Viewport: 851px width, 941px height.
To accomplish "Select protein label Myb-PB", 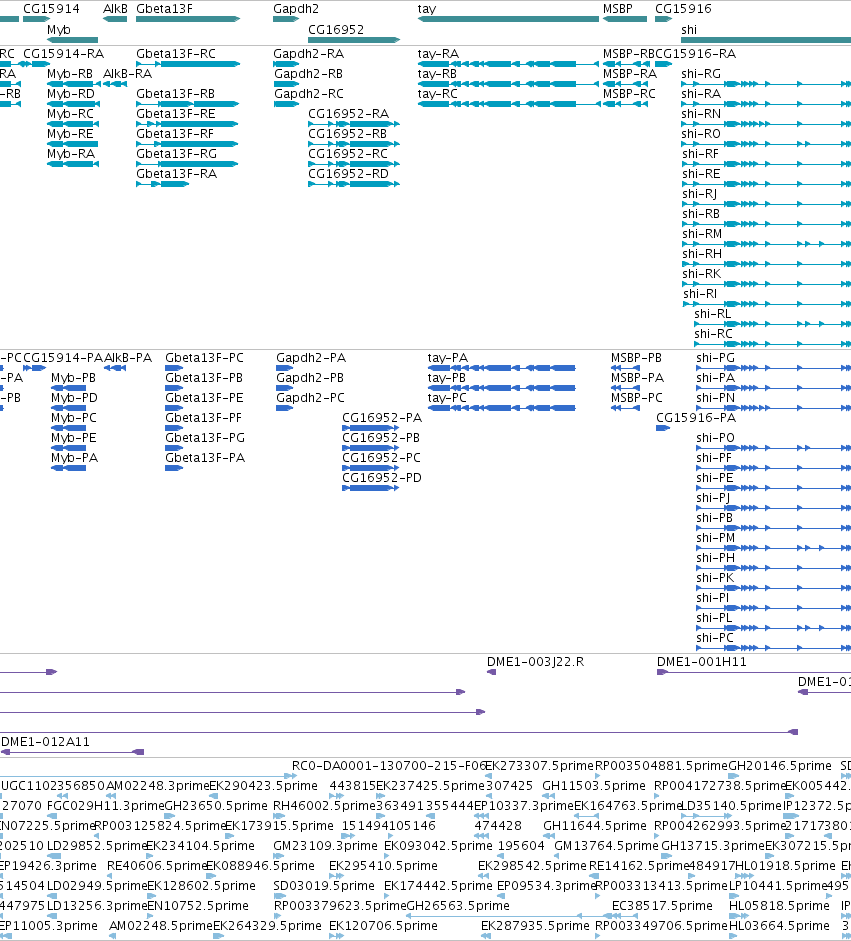I will 73,378.
